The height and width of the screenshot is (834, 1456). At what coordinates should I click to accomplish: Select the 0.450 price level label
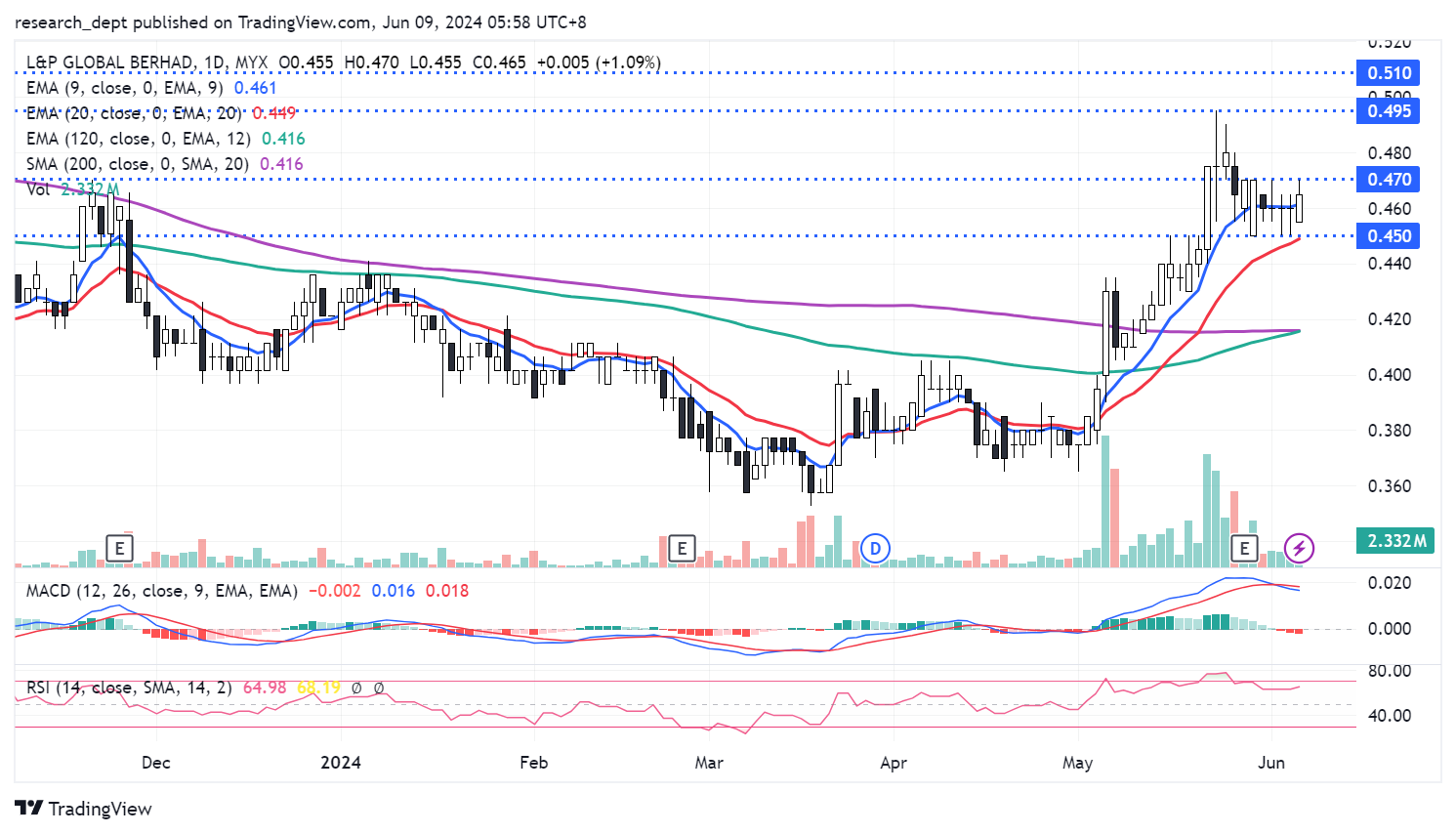pos(1388,236)
